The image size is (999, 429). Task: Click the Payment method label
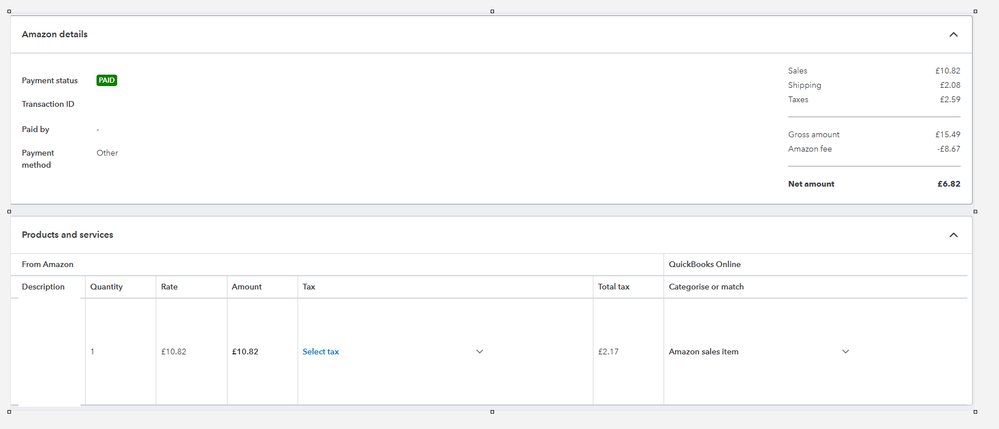(x=38, y=159)
